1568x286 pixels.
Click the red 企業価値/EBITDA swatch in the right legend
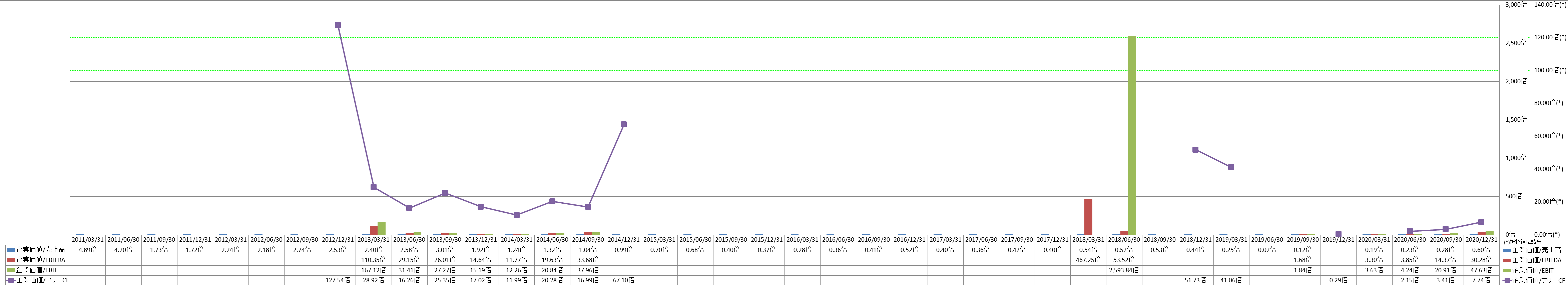[1507, 260]
